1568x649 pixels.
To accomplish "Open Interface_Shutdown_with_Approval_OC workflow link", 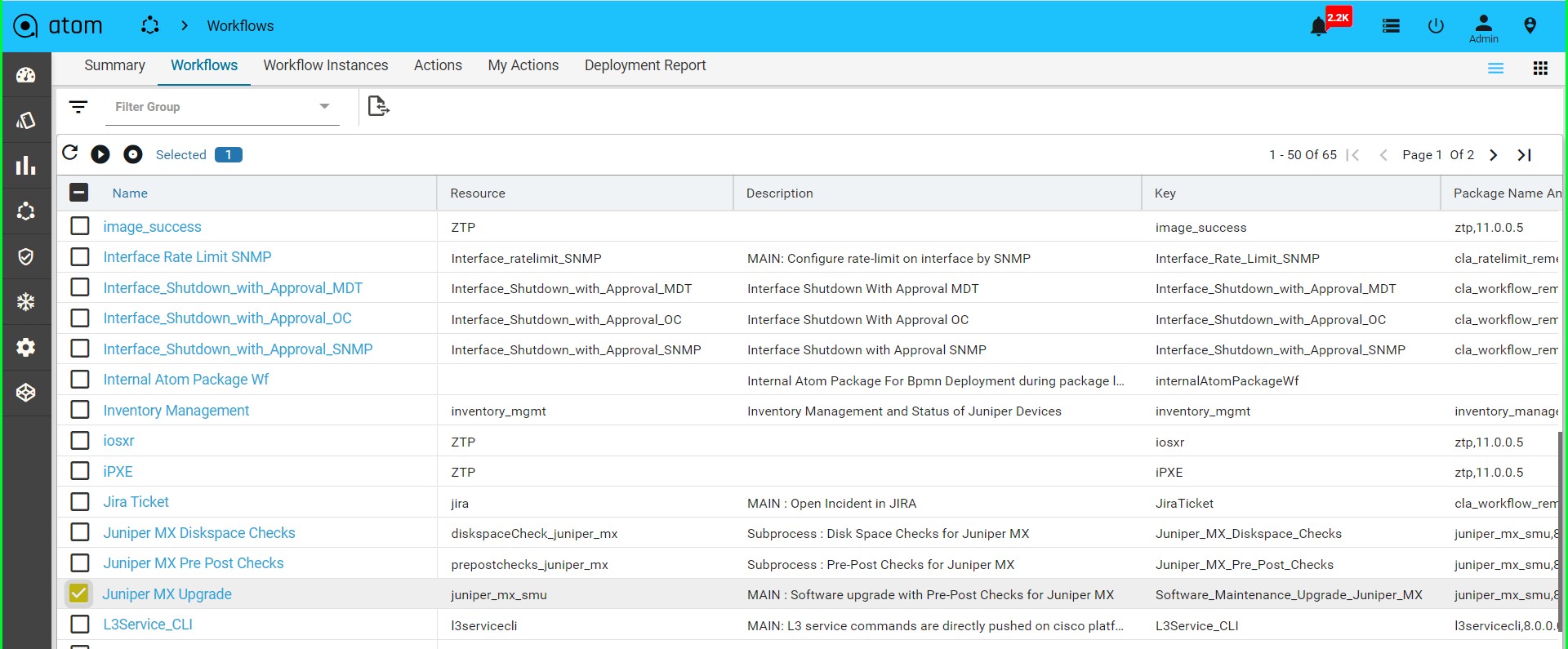I will (228, 318).
